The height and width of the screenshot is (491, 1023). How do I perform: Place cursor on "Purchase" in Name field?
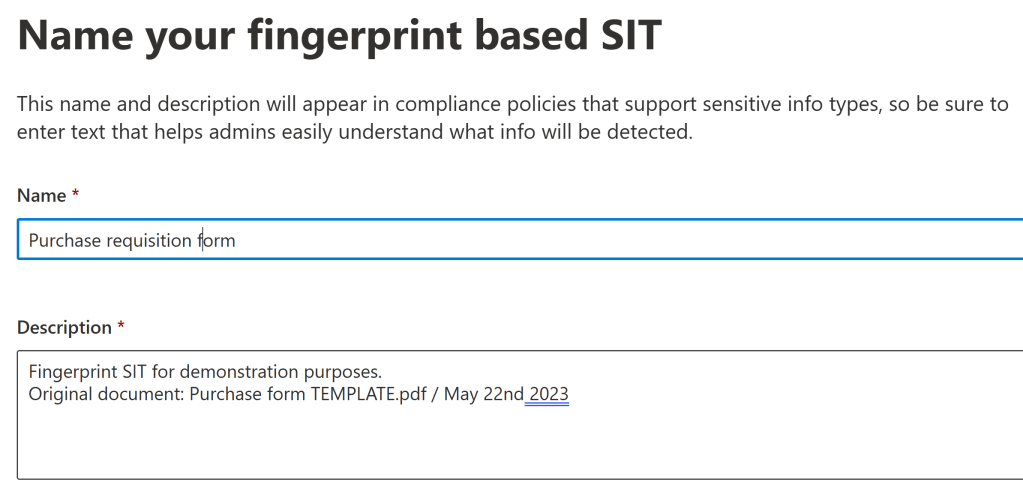click(60, 241)
